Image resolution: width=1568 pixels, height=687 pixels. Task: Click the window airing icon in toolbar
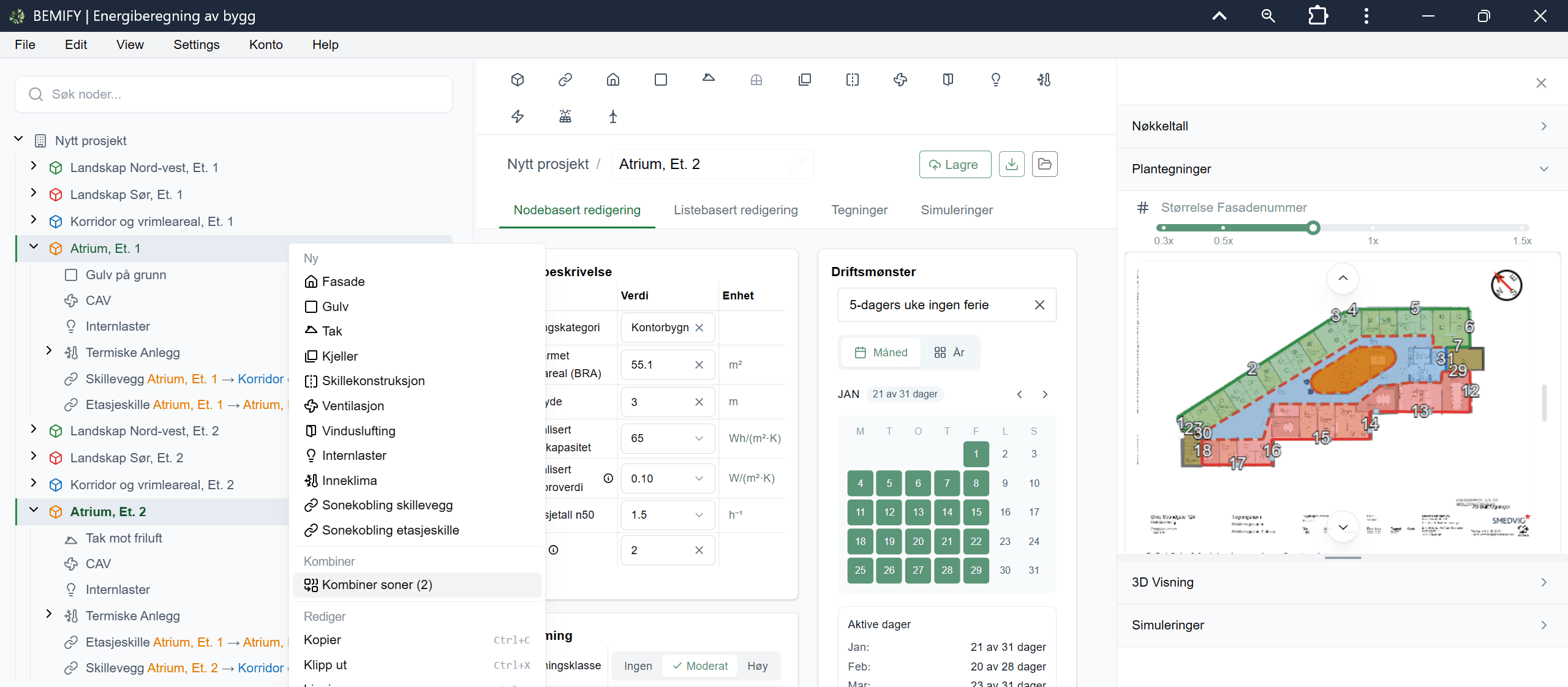[948, 80]
